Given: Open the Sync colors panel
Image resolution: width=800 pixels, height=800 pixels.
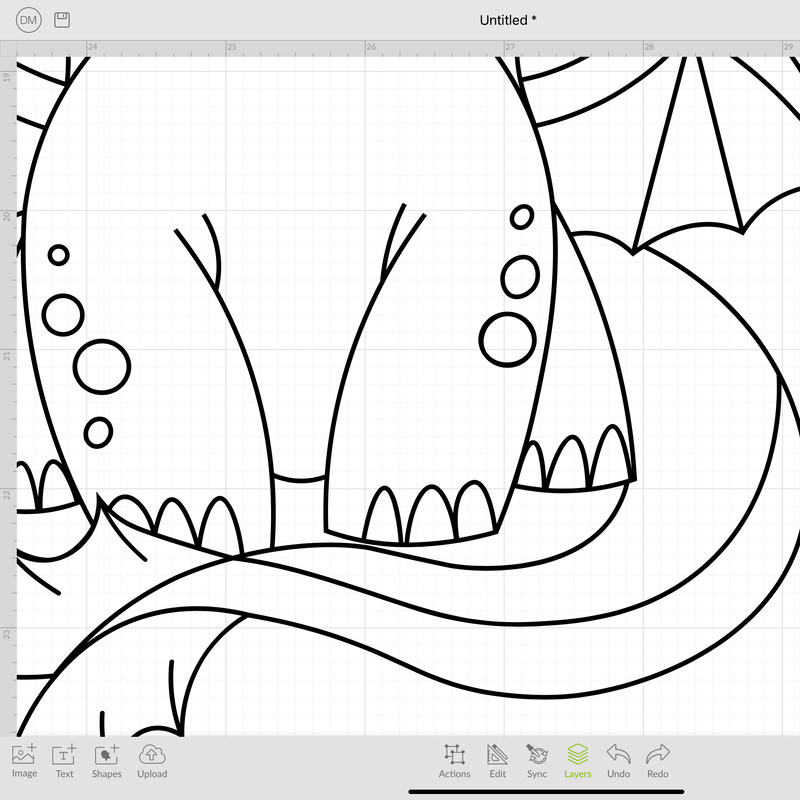Looking at the screenshot, I should (537, 761).
